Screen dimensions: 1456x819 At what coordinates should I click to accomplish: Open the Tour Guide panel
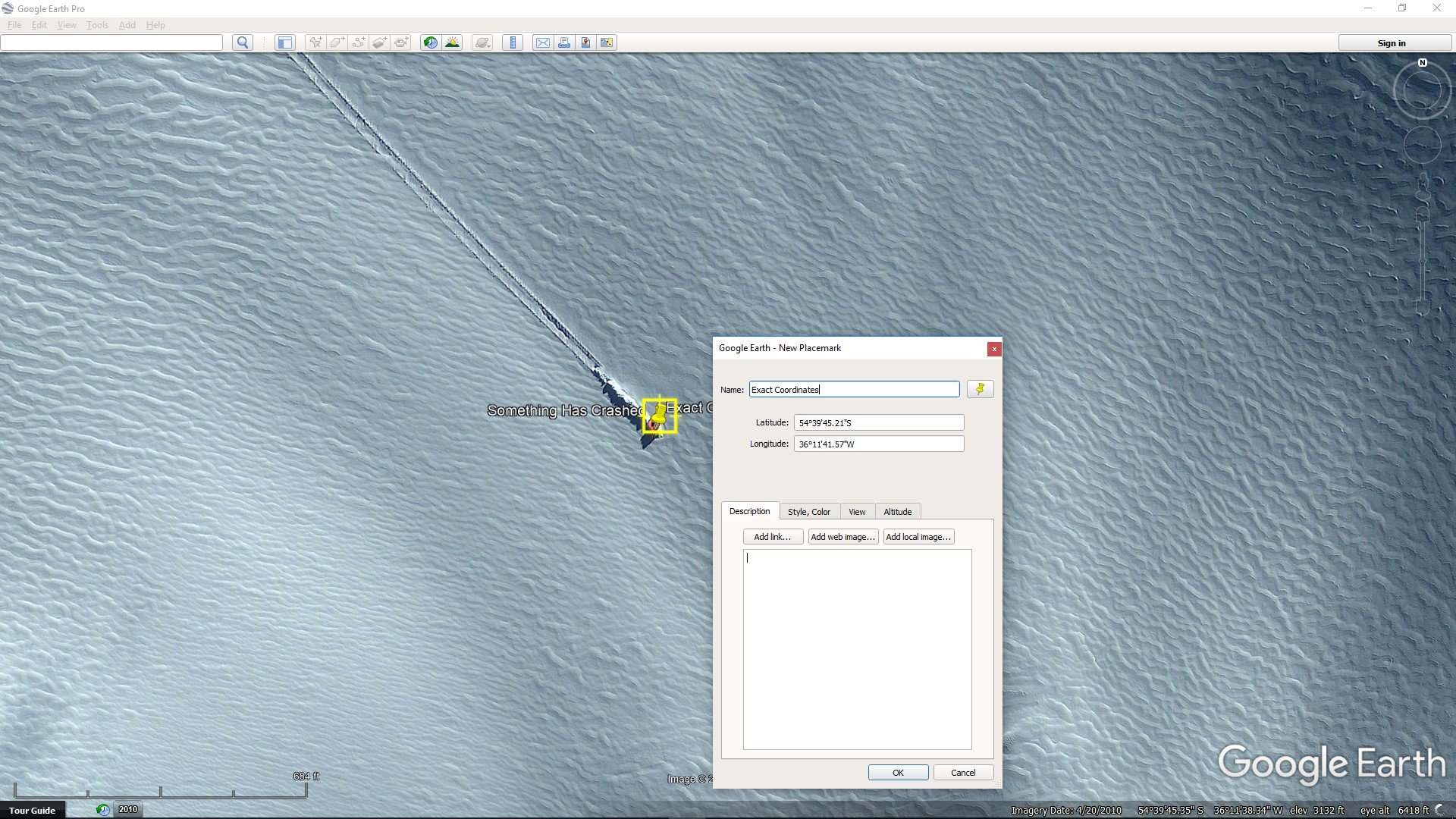[x=32, y=810]
